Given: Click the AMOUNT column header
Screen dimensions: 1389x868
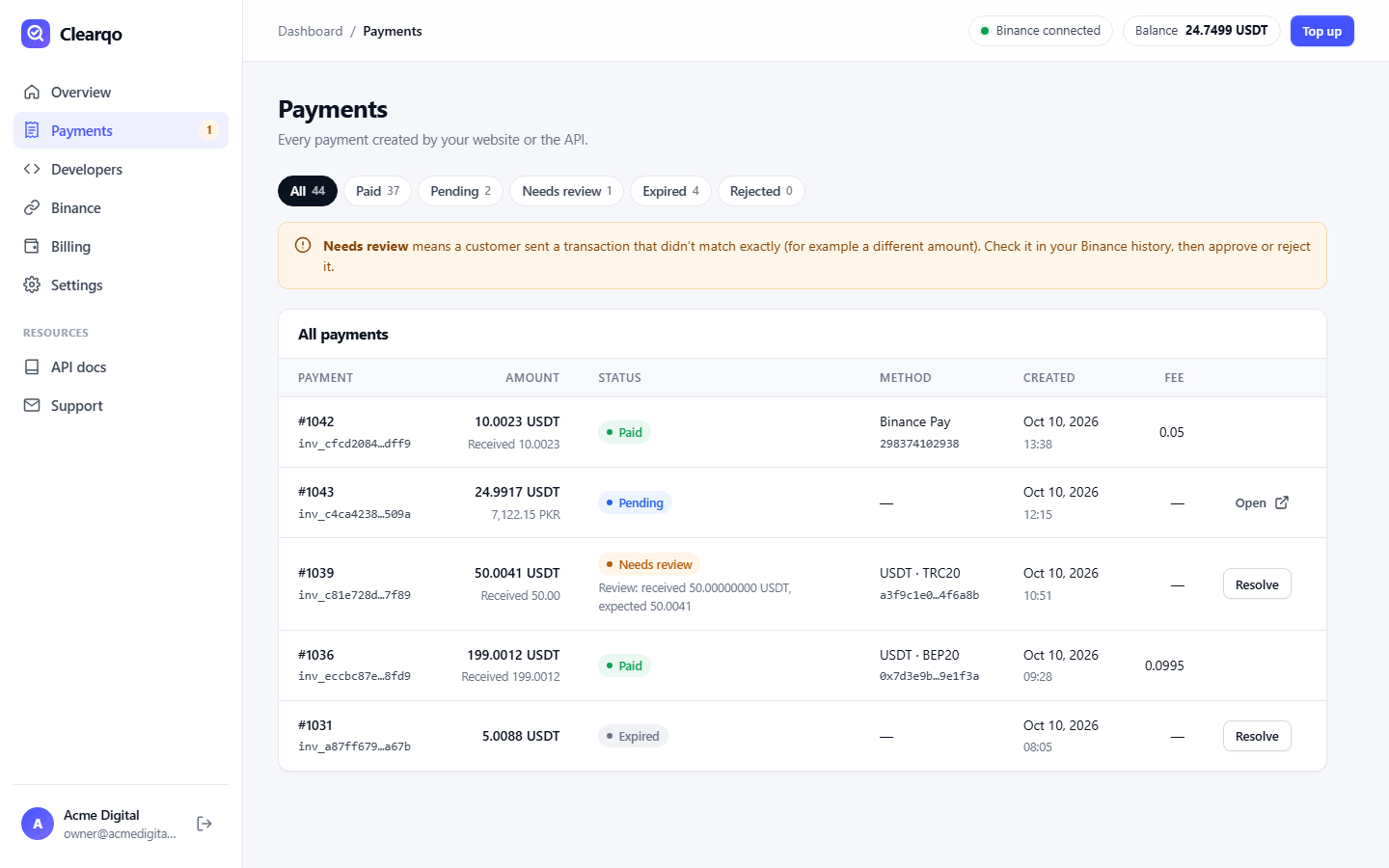Looking at the screenshot, I should point(532,378).
